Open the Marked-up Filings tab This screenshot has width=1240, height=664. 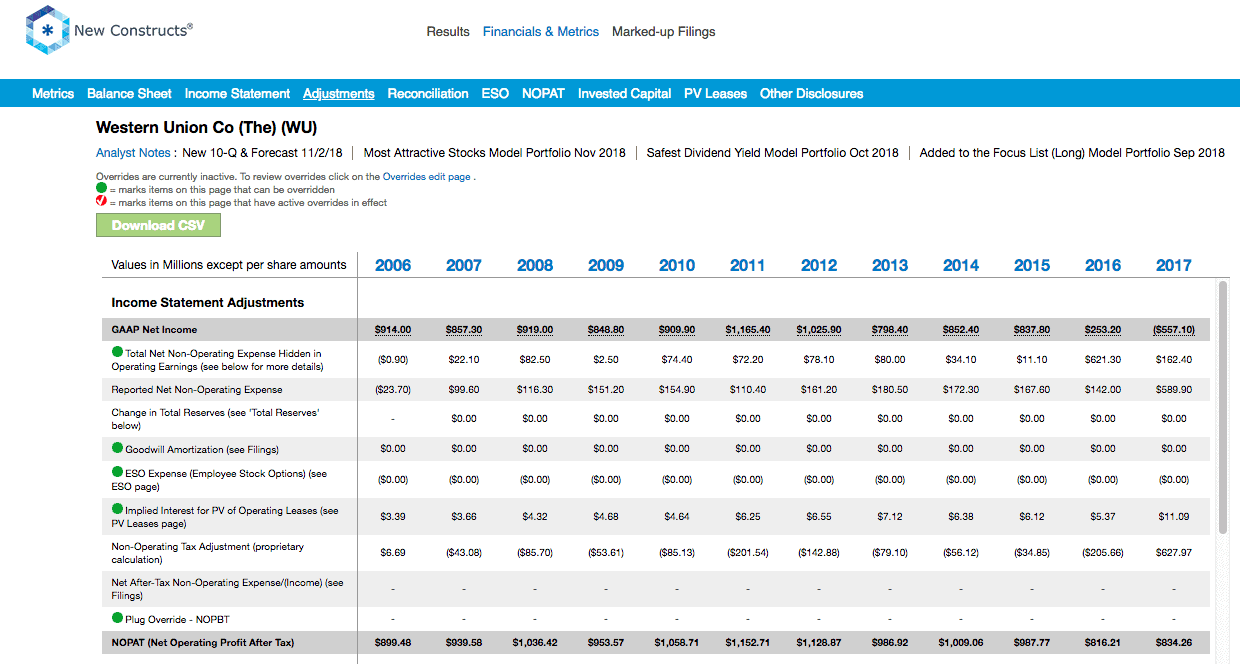pos(664,32)
